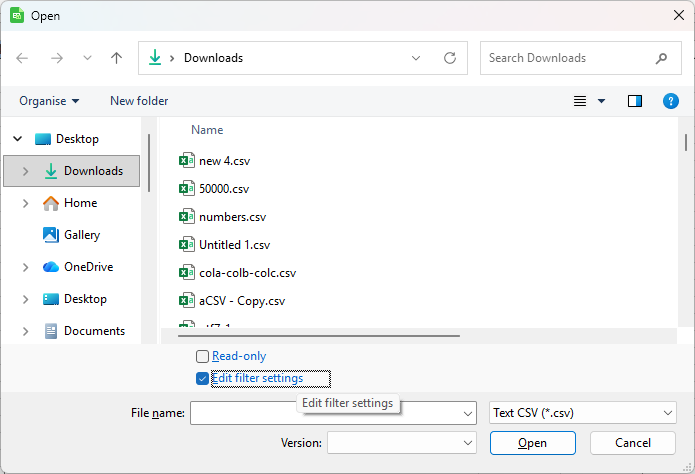Viewport: 695px width, 474px height.
Task: Open the Version dropdown
Action: click(x=401, y=443)
